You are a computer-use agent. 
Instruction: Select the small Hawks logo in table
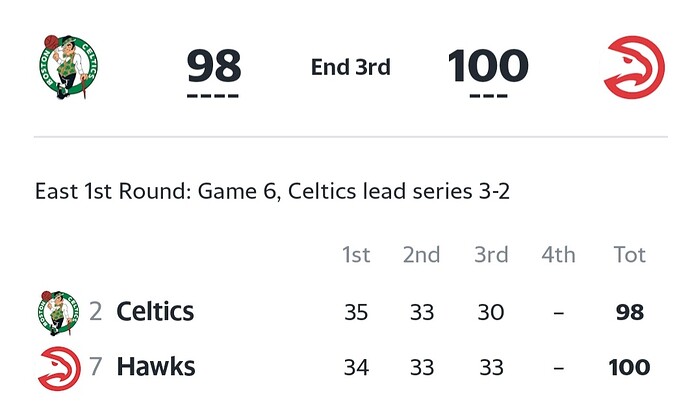point(59,368)
